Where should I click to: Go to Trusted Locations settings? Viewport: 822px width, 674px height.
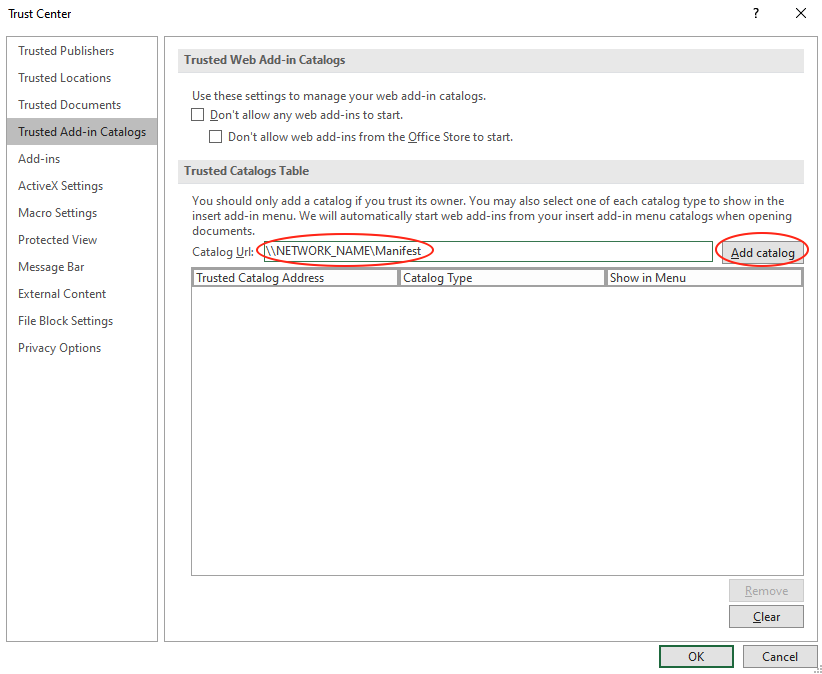[x=64, y=78]
